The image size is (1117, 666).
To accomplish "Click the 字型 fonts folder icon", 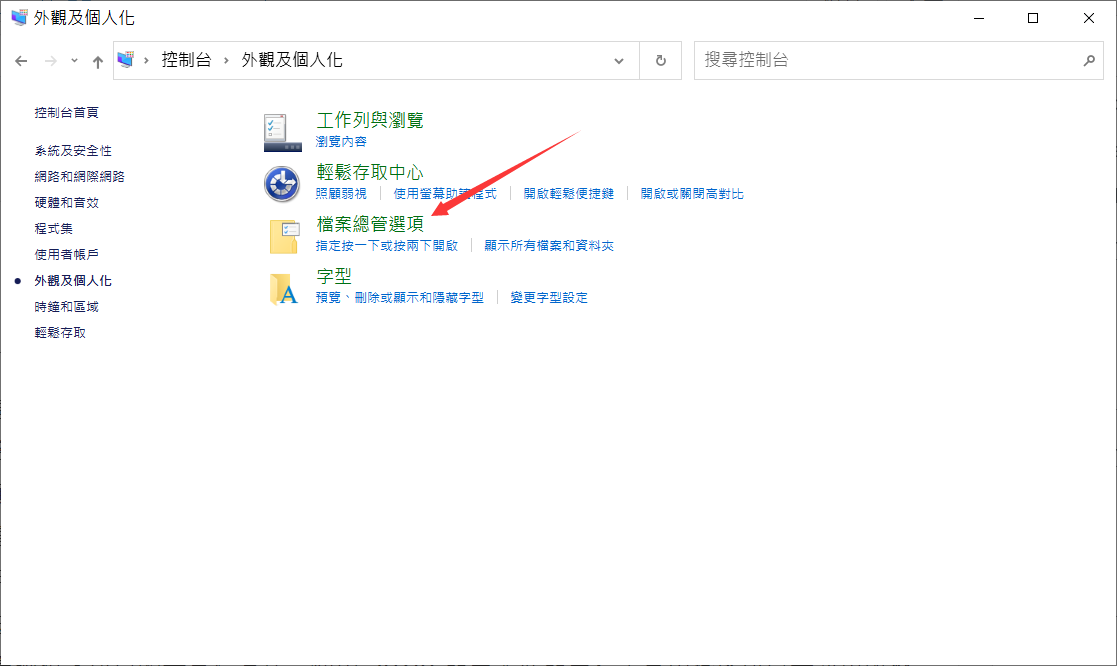I will pos(284,288).
